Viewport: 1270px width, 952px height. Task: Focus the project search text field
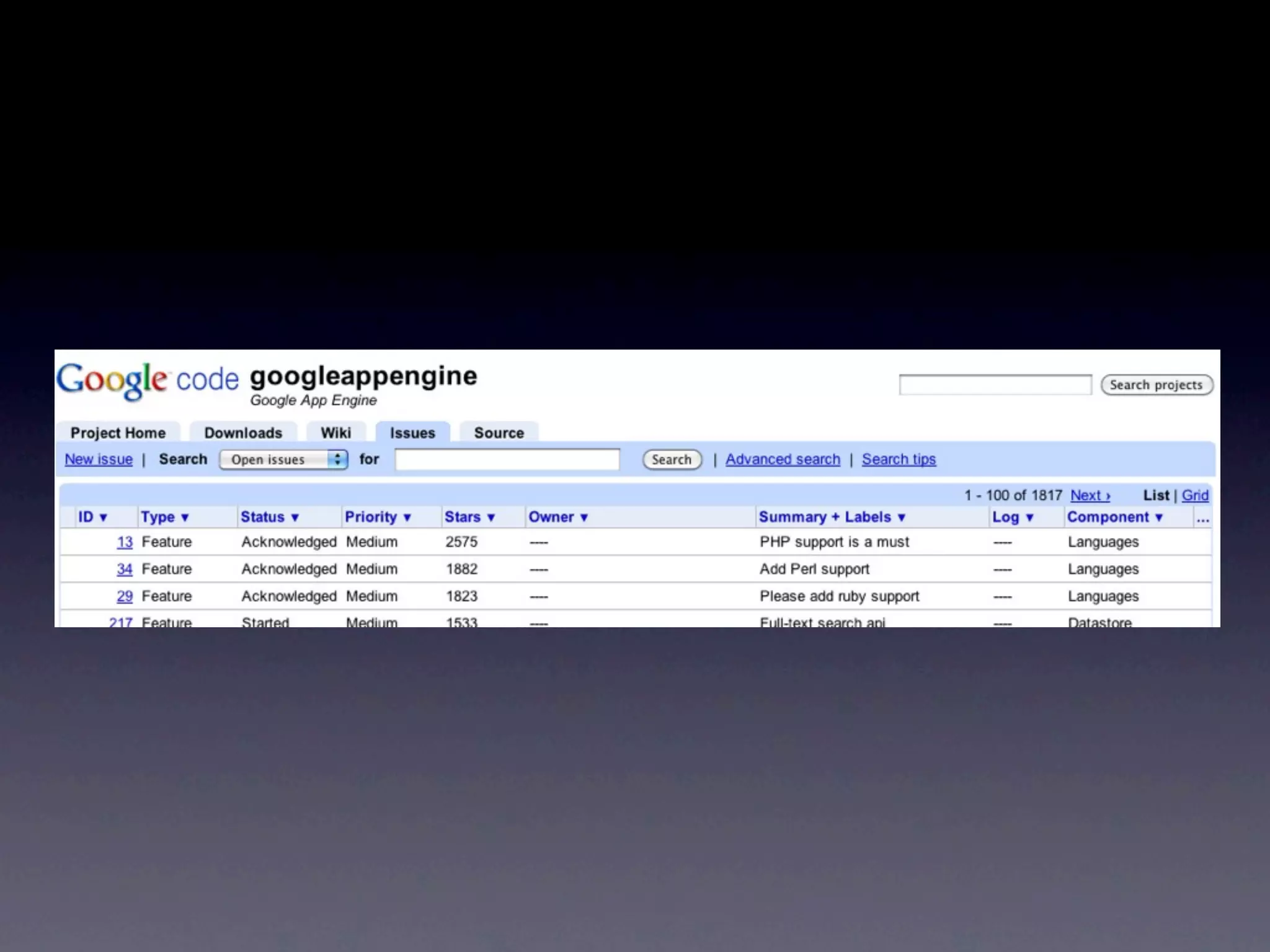tap(995, 385)
